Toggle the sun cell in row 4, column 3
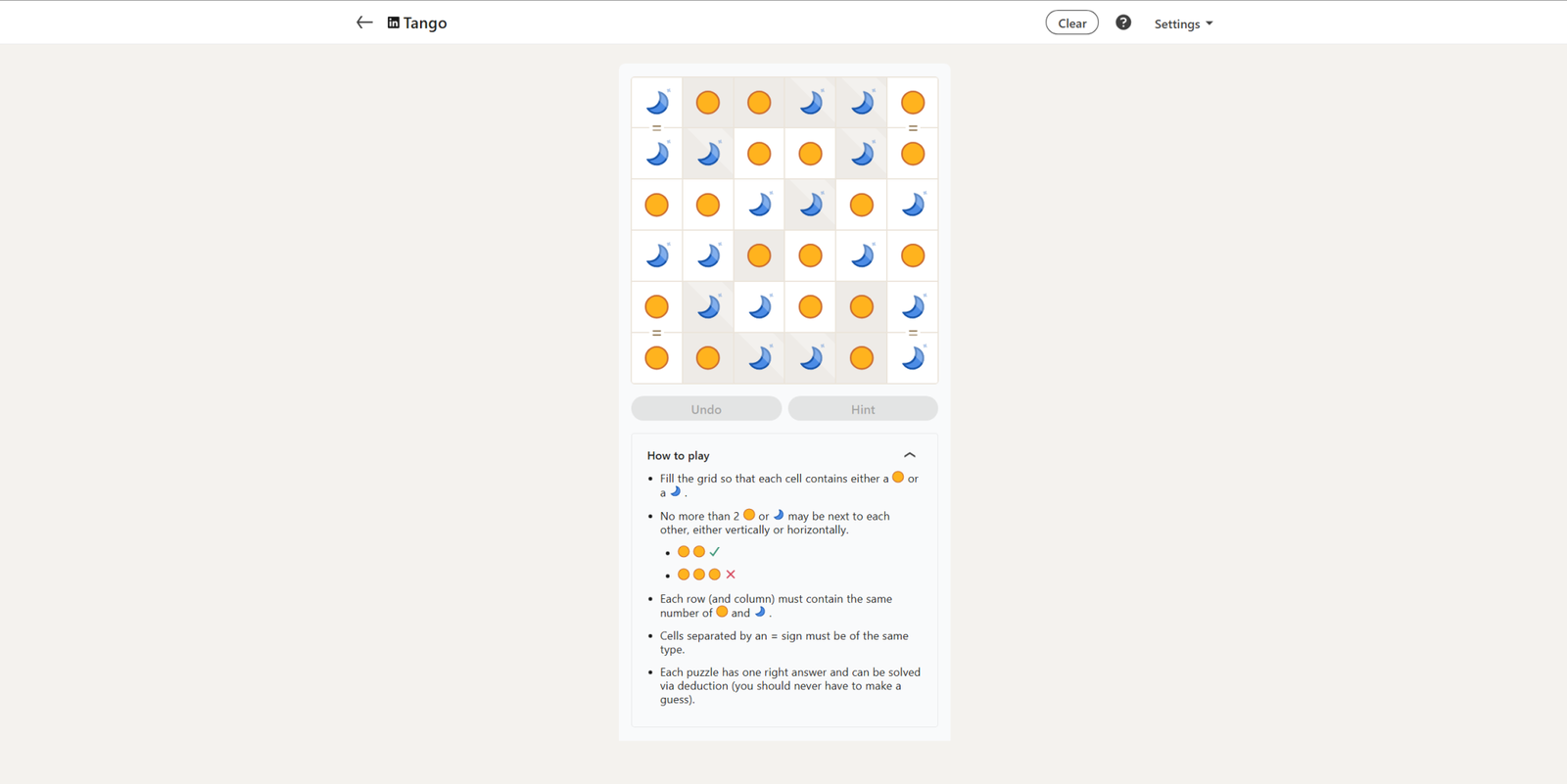 (x=759, y=255)
